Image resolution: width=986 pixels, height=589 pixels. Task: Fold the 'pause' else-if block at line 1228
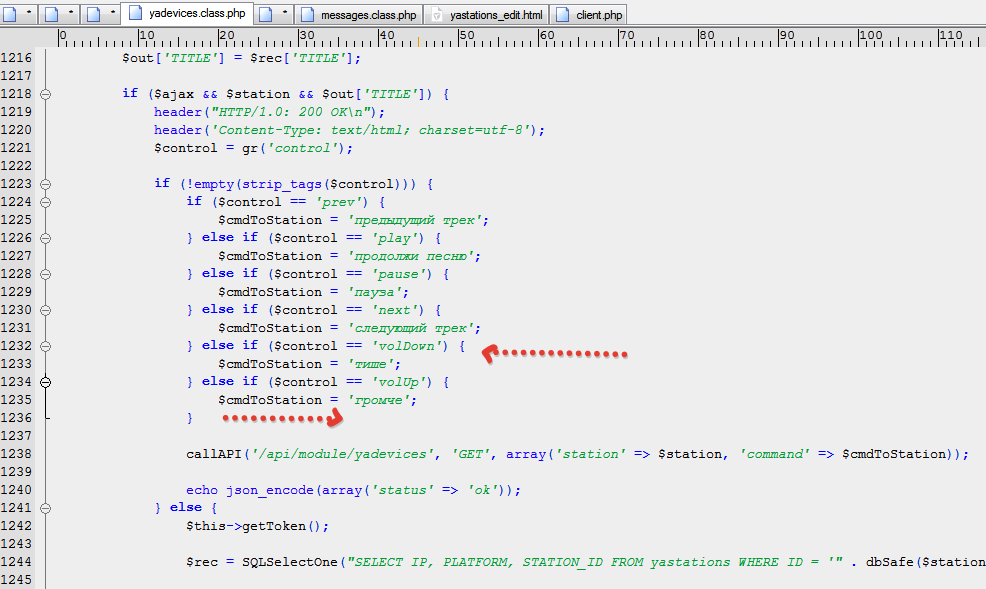click(x=45, y=274)
